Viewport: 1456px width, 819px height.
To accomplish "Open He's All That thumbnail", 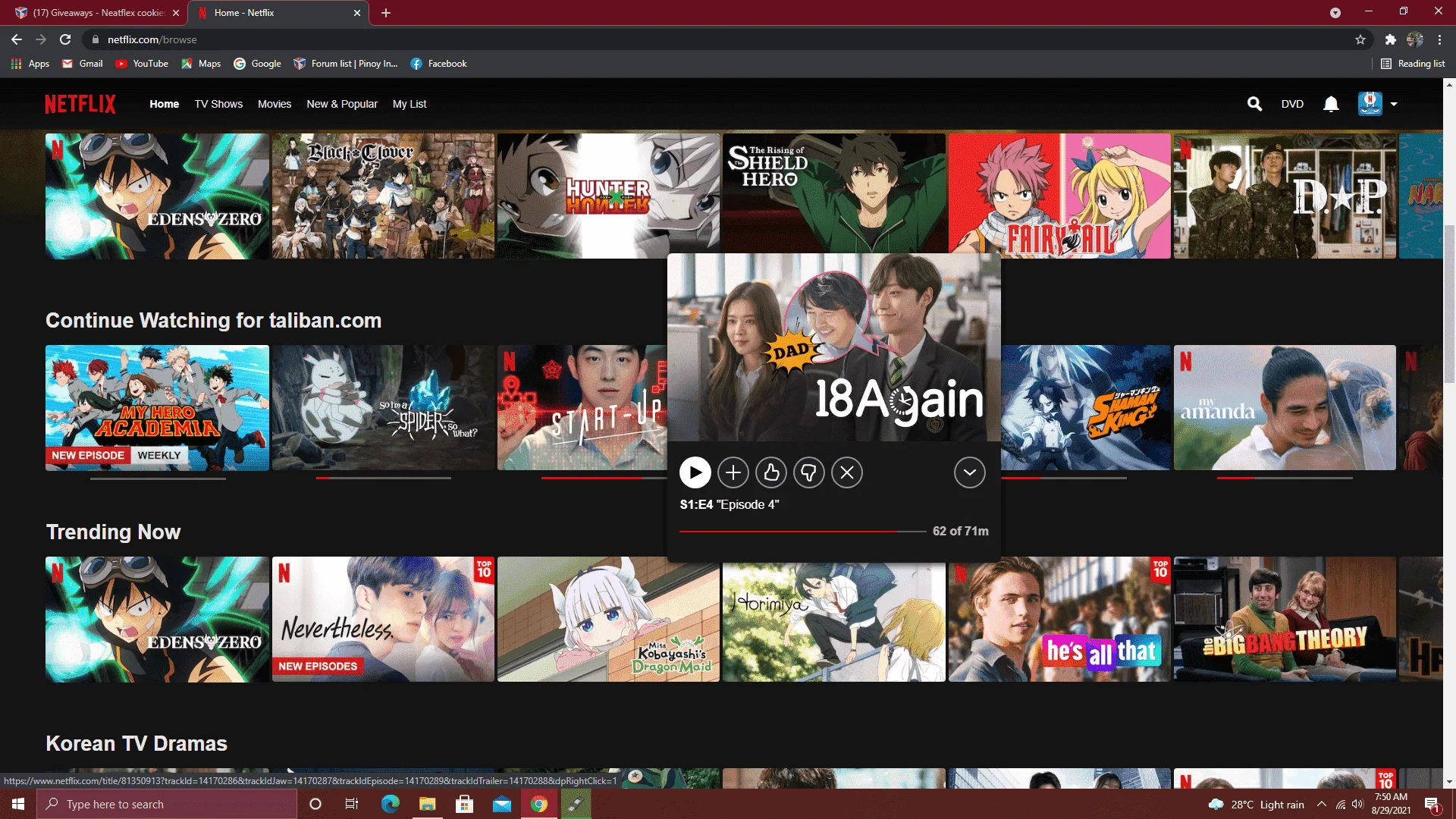I will click(1059, 620).
